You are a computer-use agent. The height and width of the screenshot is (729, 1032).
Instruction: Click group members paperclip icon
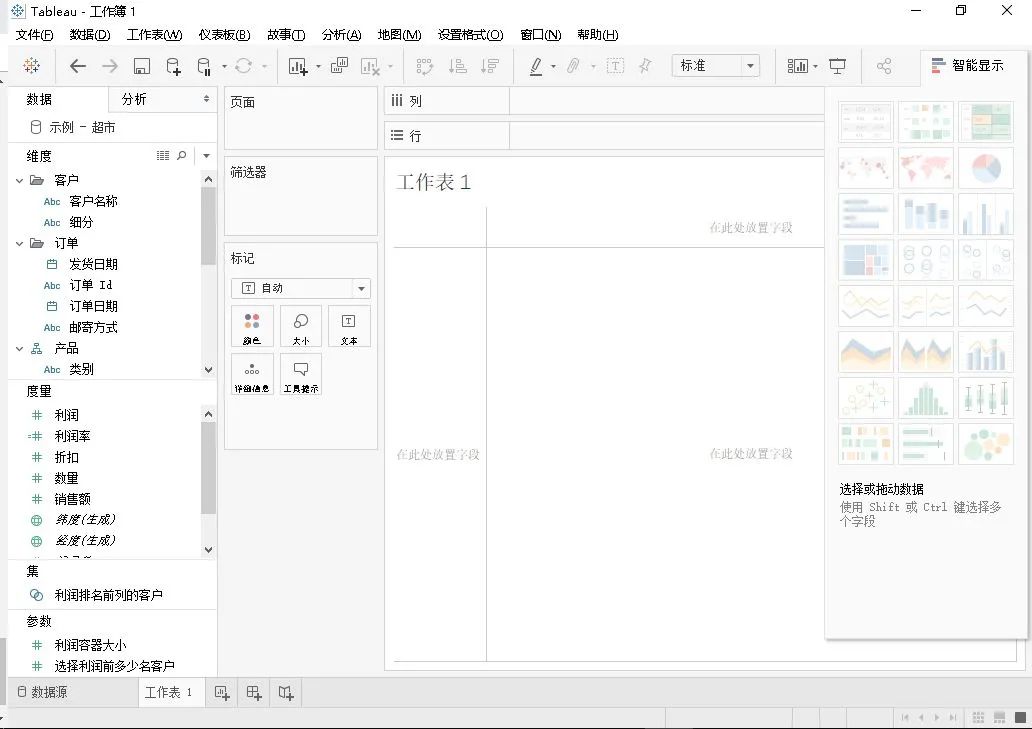[x=573, y=66]
